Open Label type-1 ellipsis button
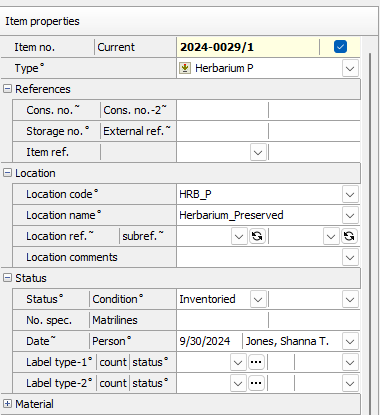The height and width of the screenshot is (415, 380). [256, 362]
